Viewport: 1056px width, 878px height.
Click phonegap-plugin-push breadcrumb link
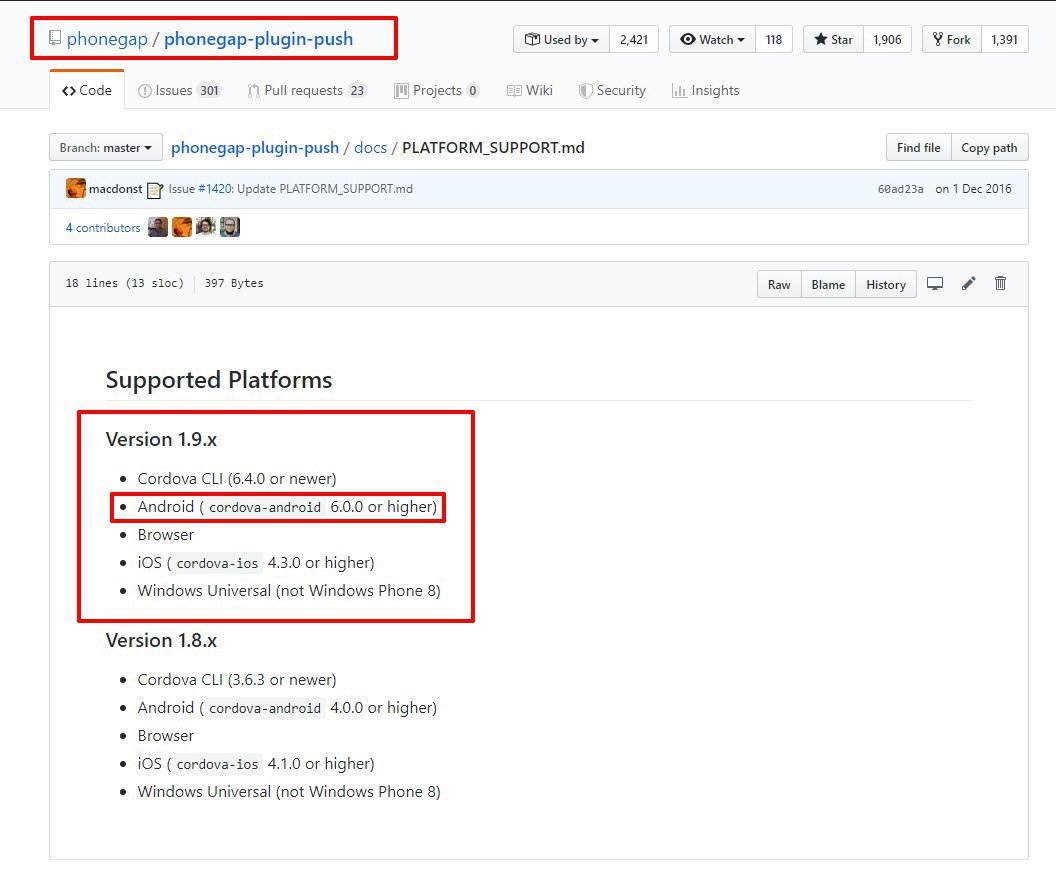point(255,147)
